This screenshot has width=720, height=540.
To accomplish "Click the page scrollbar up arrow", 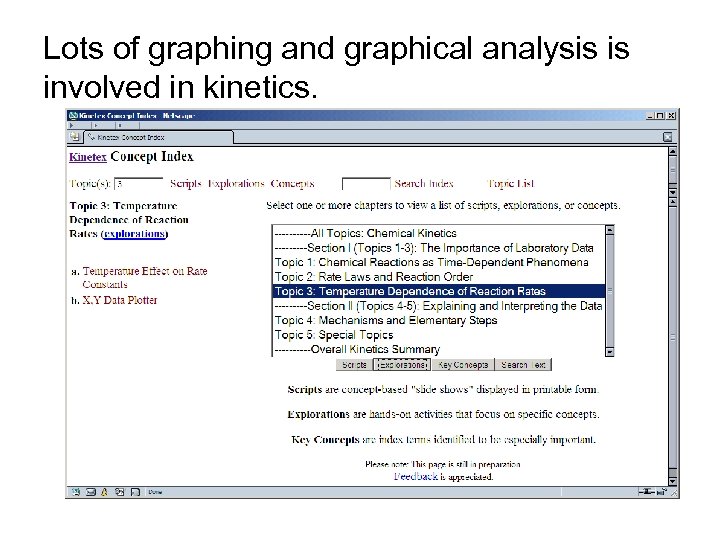I will pyautogui.click(x=673, y=151).
